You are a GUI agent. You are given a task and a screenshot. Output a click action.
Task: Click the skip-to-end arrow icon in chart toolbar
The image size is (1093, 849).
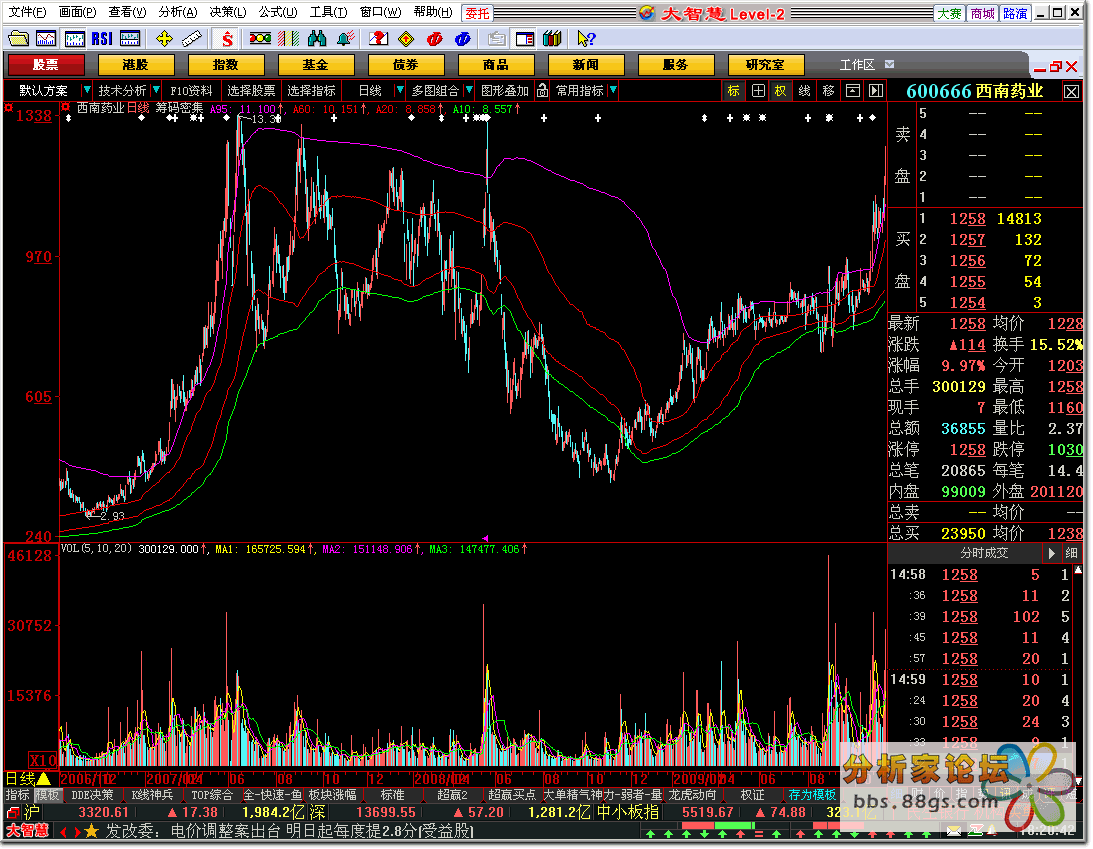point(876,91)
